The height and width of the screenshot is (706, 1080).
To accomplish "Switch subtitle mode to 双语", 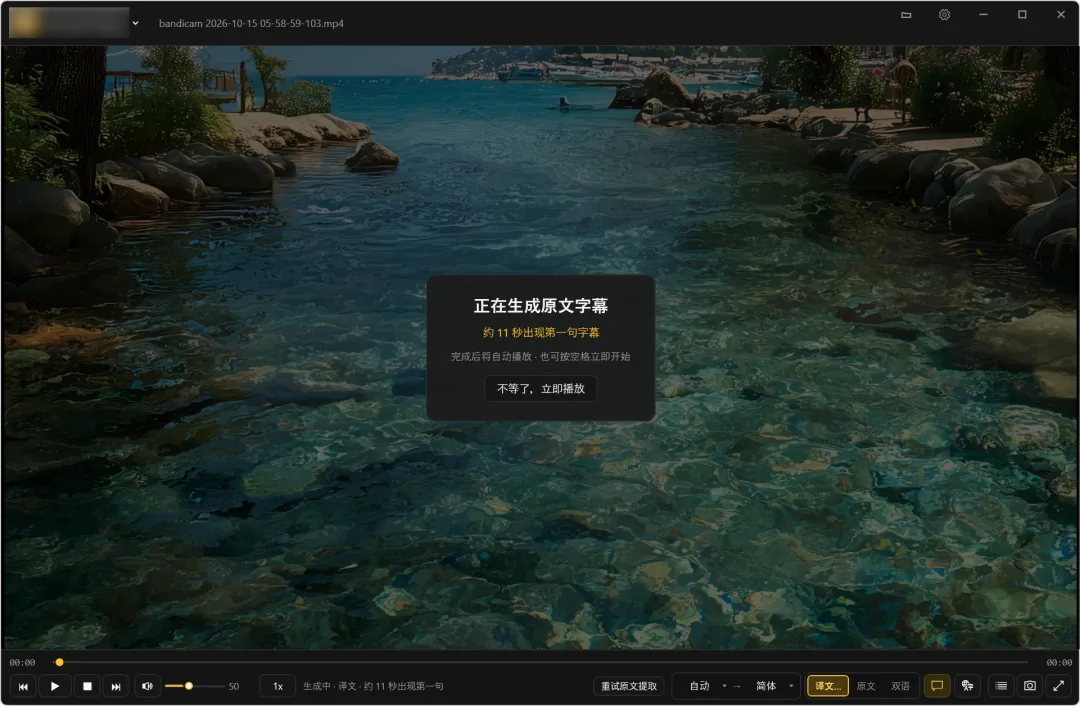I will coord(900,686).
